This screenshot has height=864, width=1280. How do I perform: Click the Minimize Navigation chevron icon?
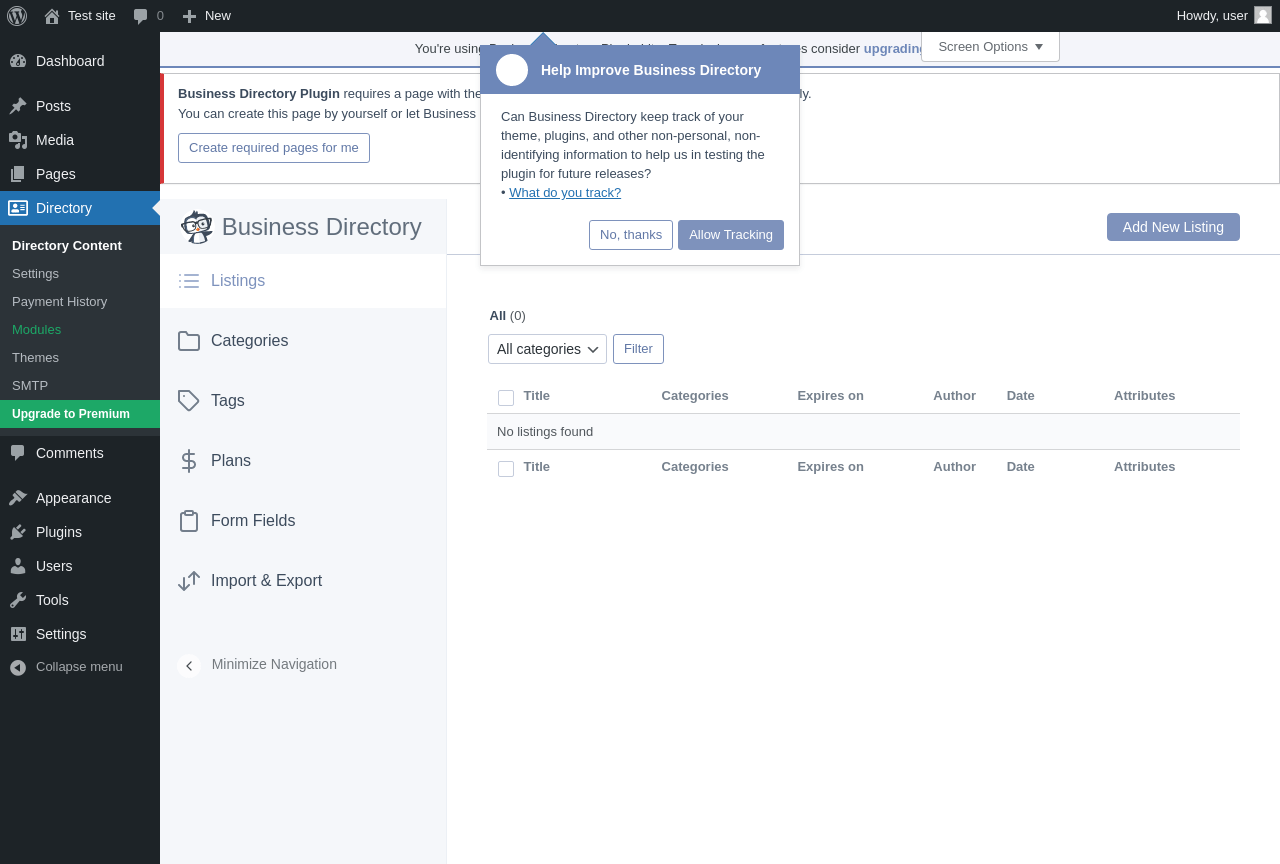tap(189, 666)
